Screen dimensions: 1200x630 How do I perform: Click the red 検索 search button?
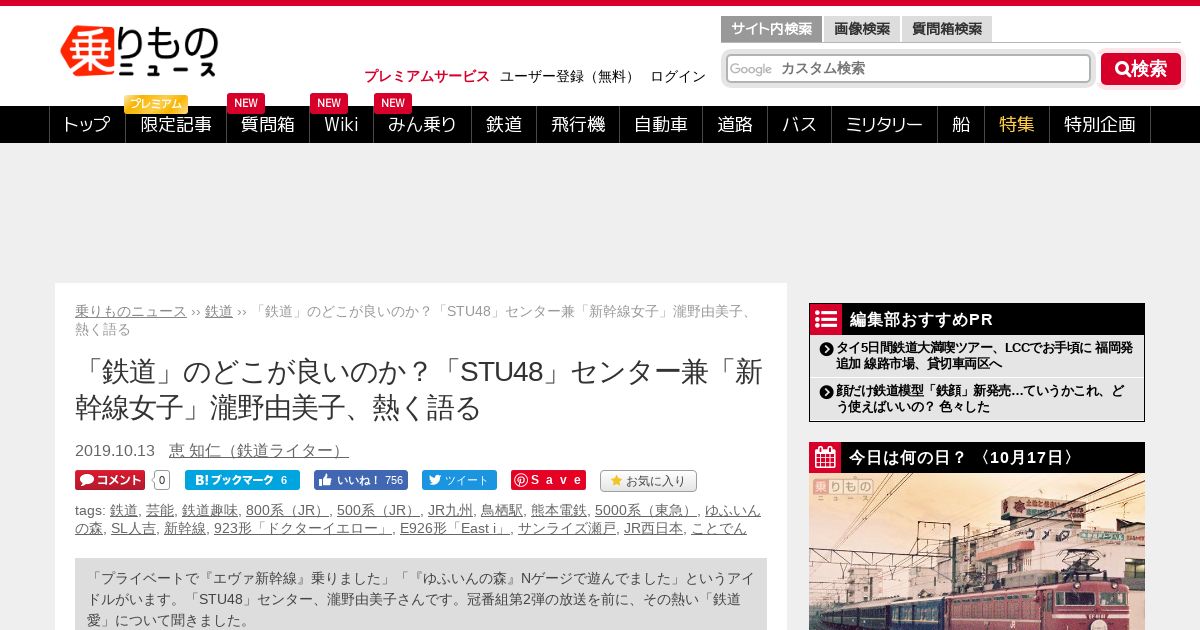click(1141, 69)
